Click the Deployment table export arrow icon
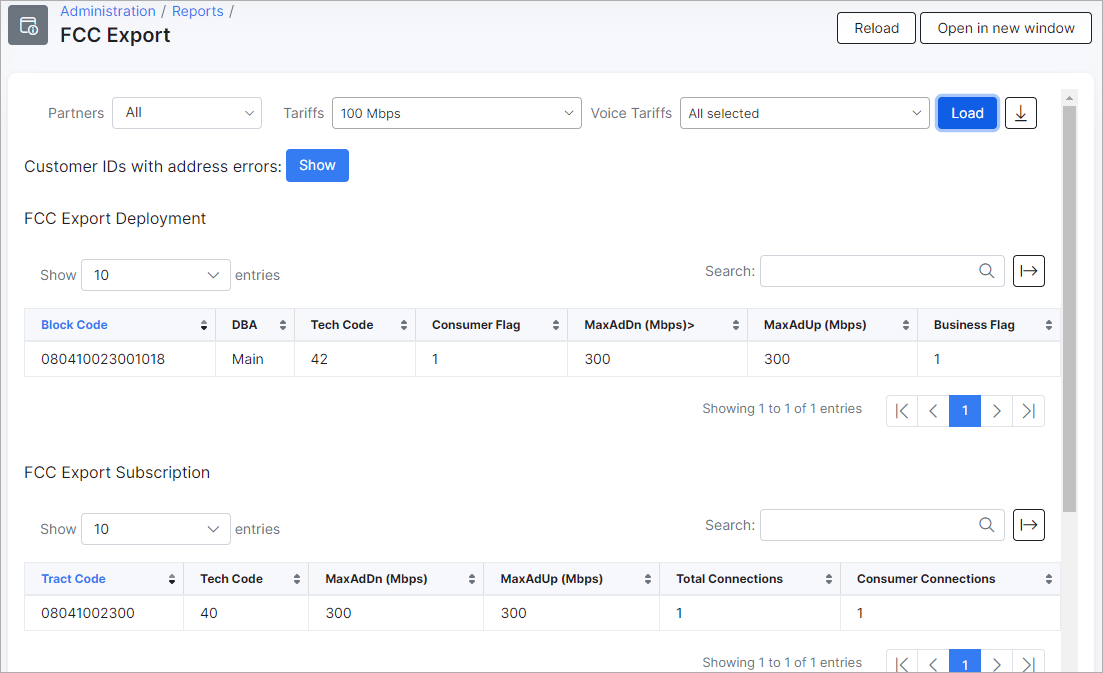This screenshot has width=1103, height=673. 1028,271
